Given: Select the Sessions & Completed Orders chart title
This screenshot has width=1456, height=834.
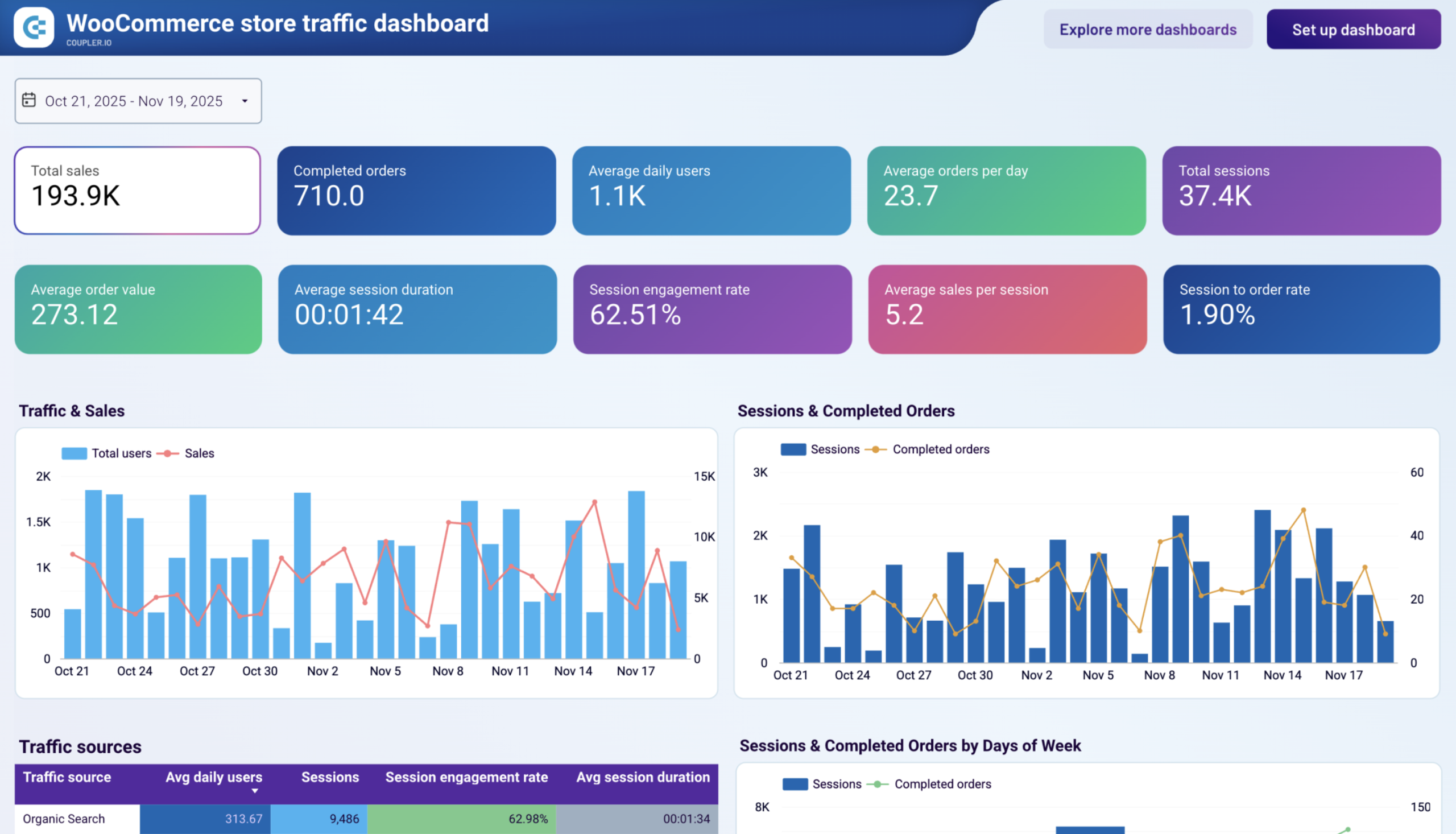Looking at the screenshot, I should 846,411.
